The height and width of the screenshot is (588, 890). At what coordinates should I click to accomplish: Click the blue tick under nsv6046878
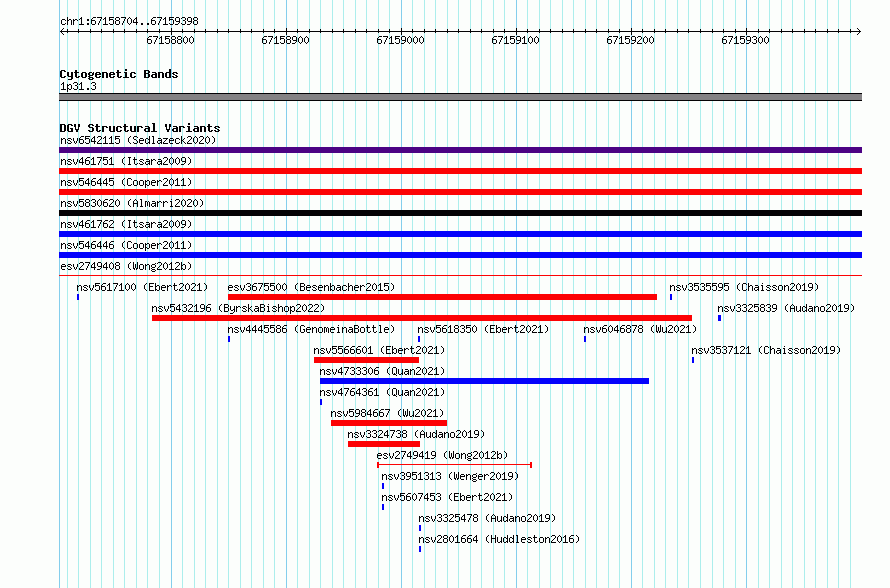point(585,339)
